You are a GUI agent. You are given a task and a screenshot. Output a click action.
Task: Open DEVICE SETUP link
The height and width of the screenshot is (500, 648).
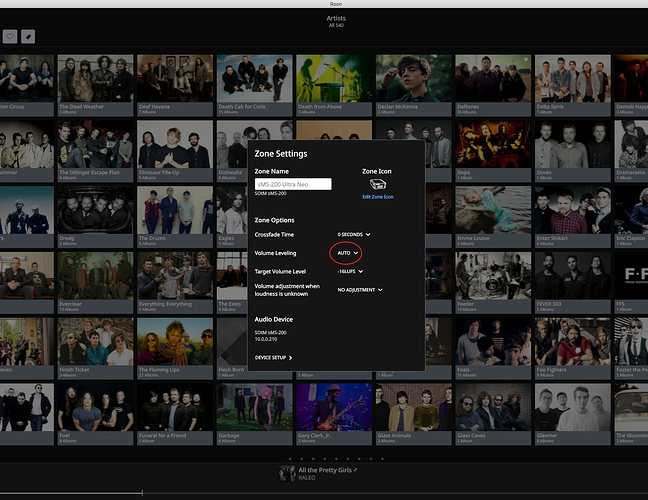click(274, 357)
